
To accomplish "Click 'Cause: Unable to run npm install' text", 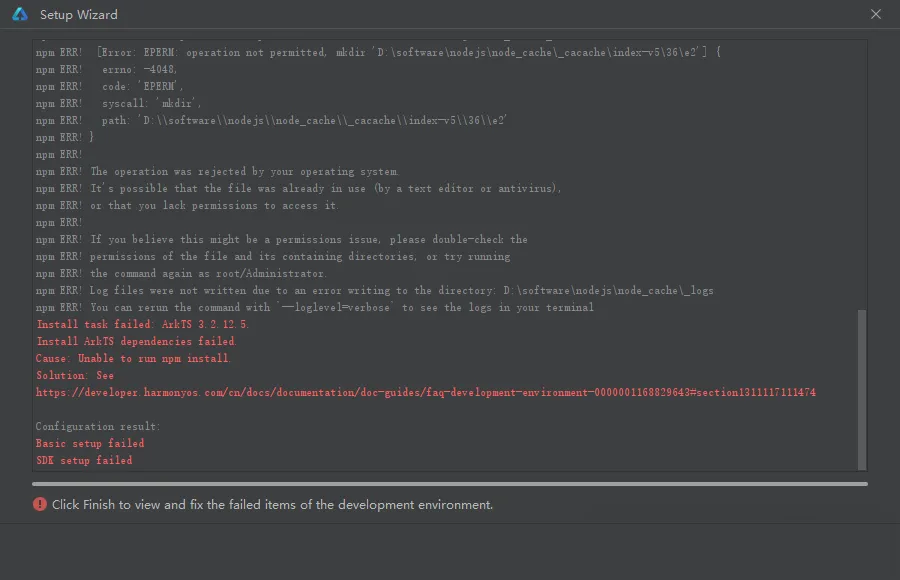I will point(133,358).
